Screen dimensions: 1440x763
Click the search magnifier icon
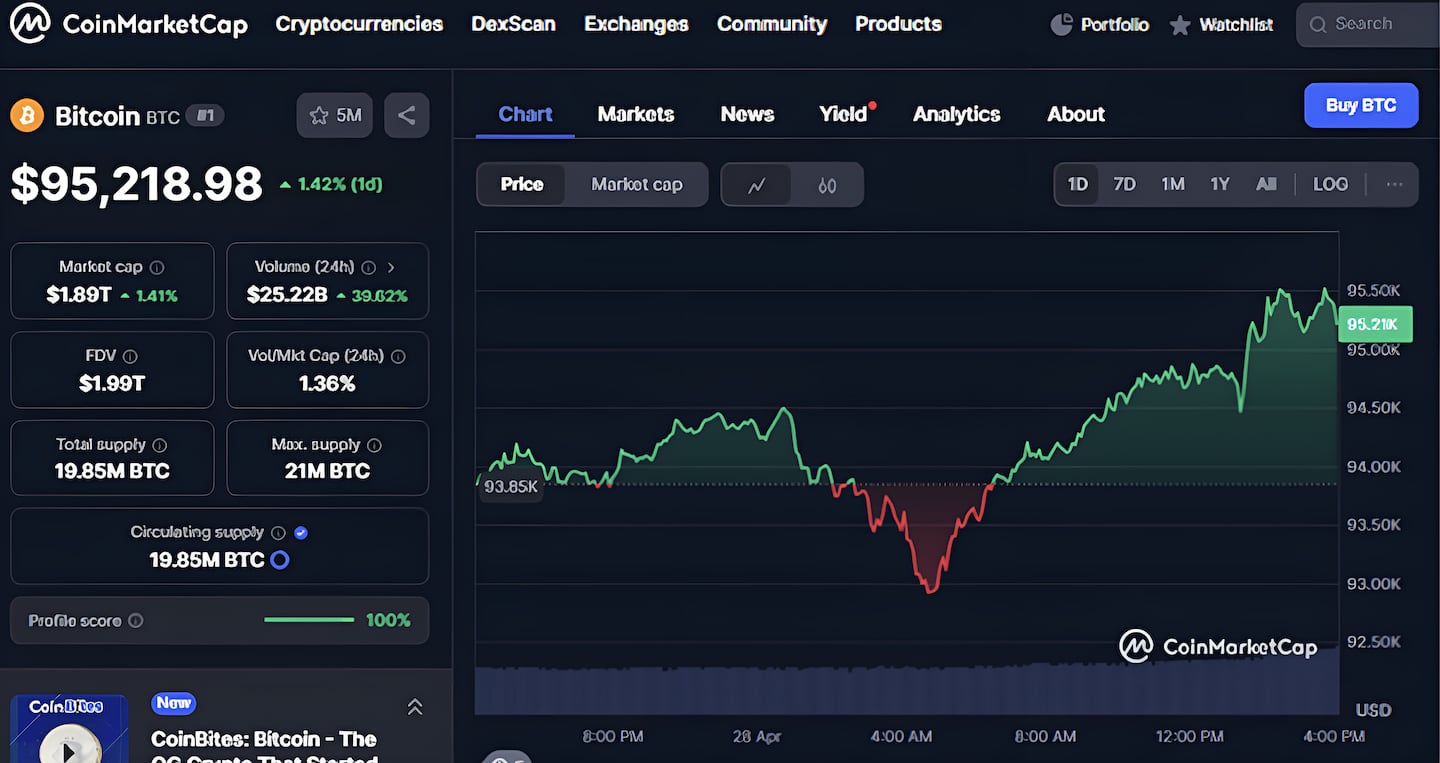click(1318, 24)
